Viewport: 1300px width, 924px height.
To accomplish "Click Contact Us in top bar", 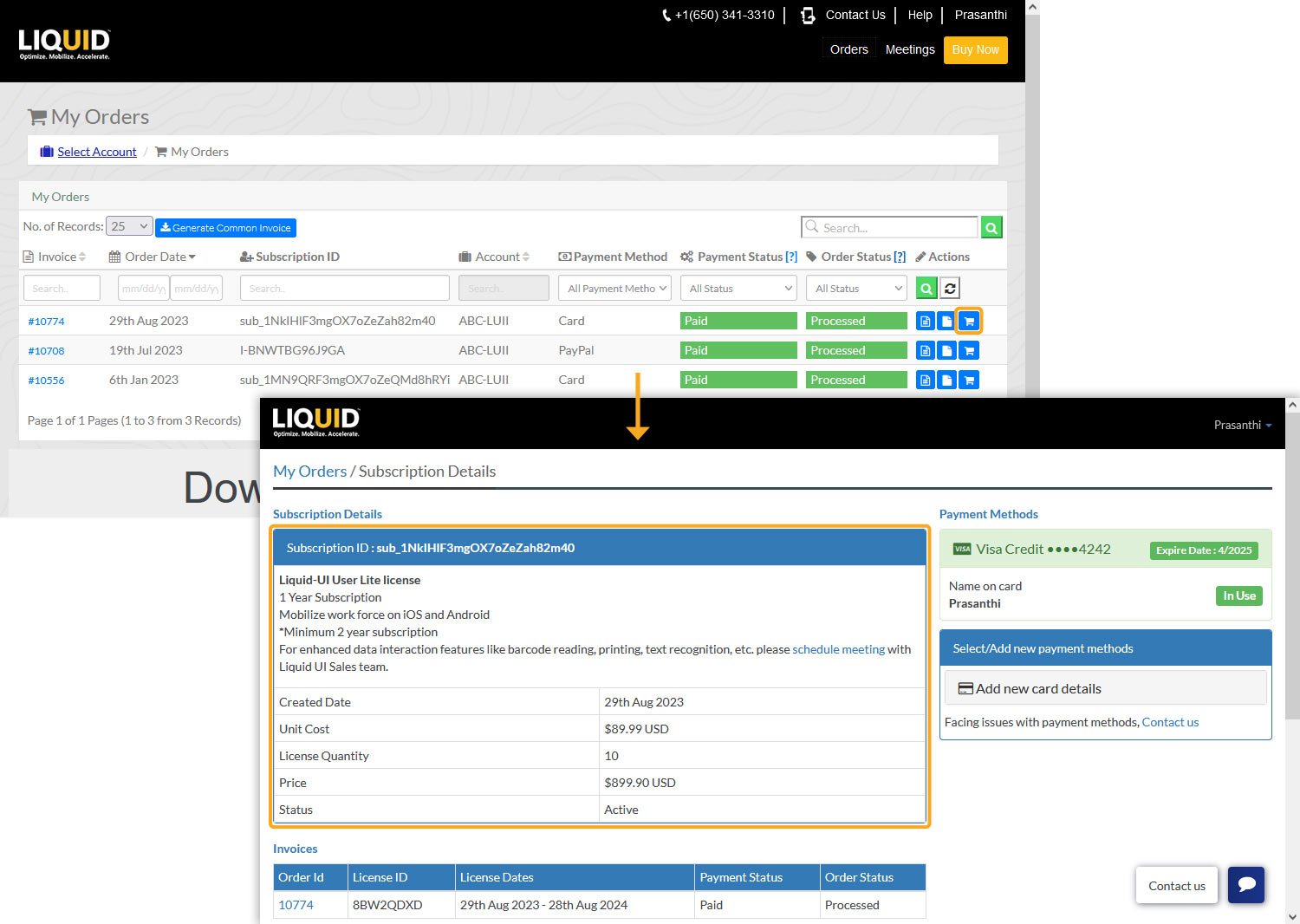I will tap(855, 15).
